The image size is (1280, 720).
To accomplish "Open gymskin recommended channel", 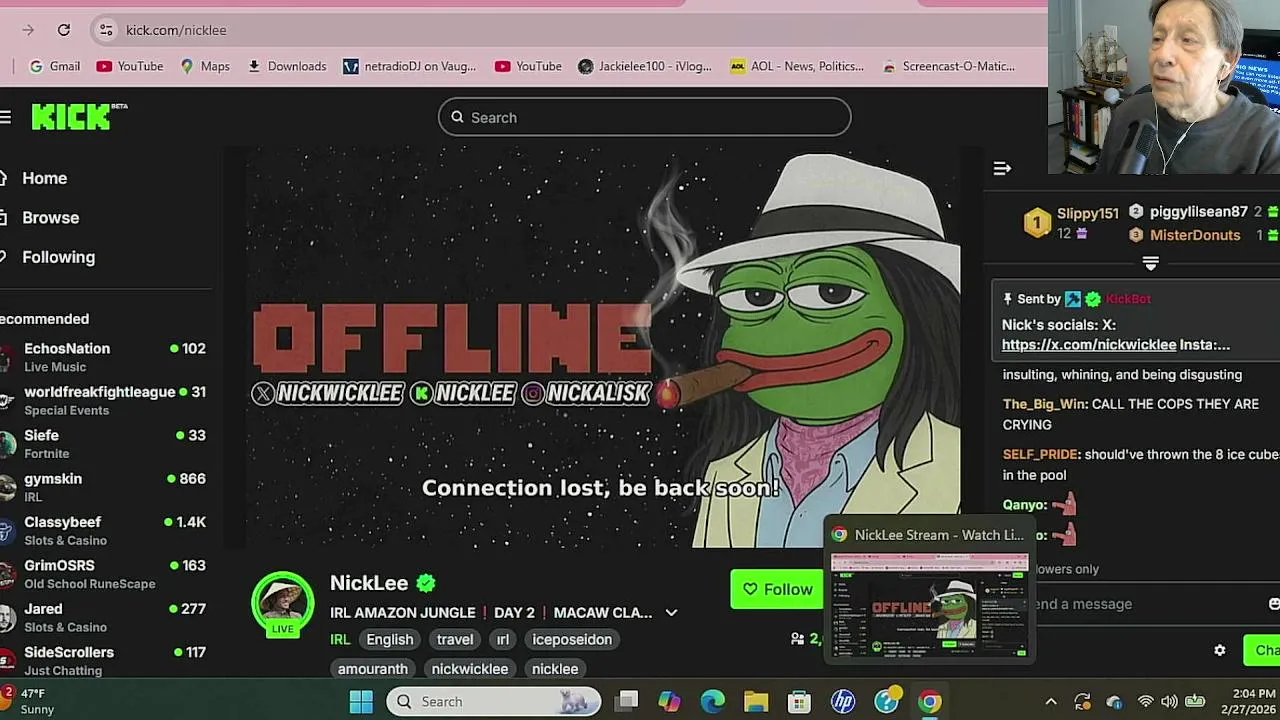I will [103, 487].
